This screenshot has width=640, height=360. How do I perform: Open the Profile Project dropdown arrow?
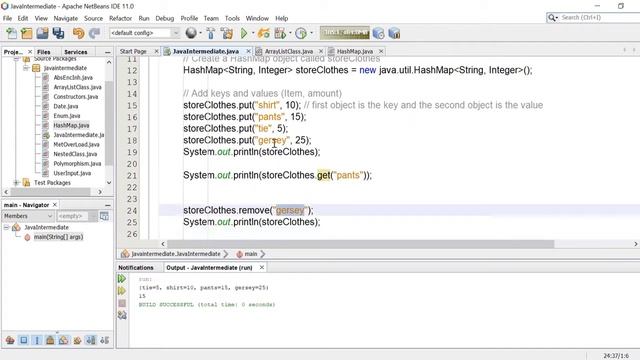pyautogui.click(x=290, y=33)
